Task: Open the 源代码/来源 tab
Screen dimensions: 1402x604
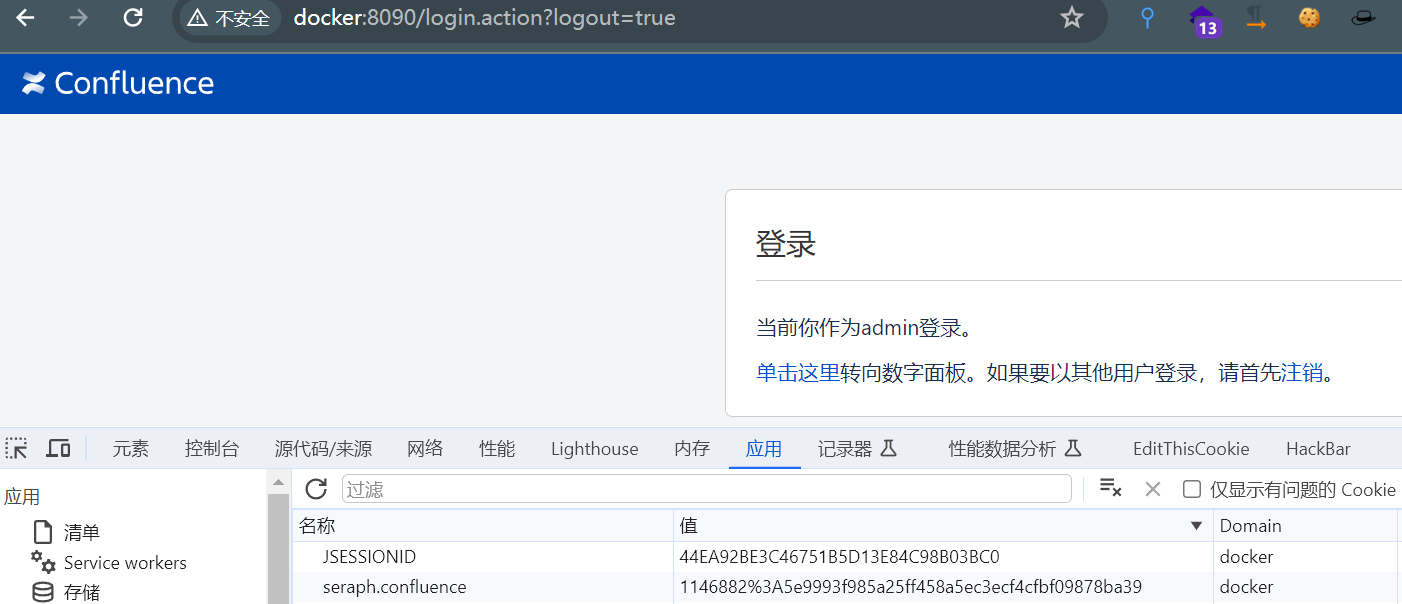Action: click(x=323, y=449)
